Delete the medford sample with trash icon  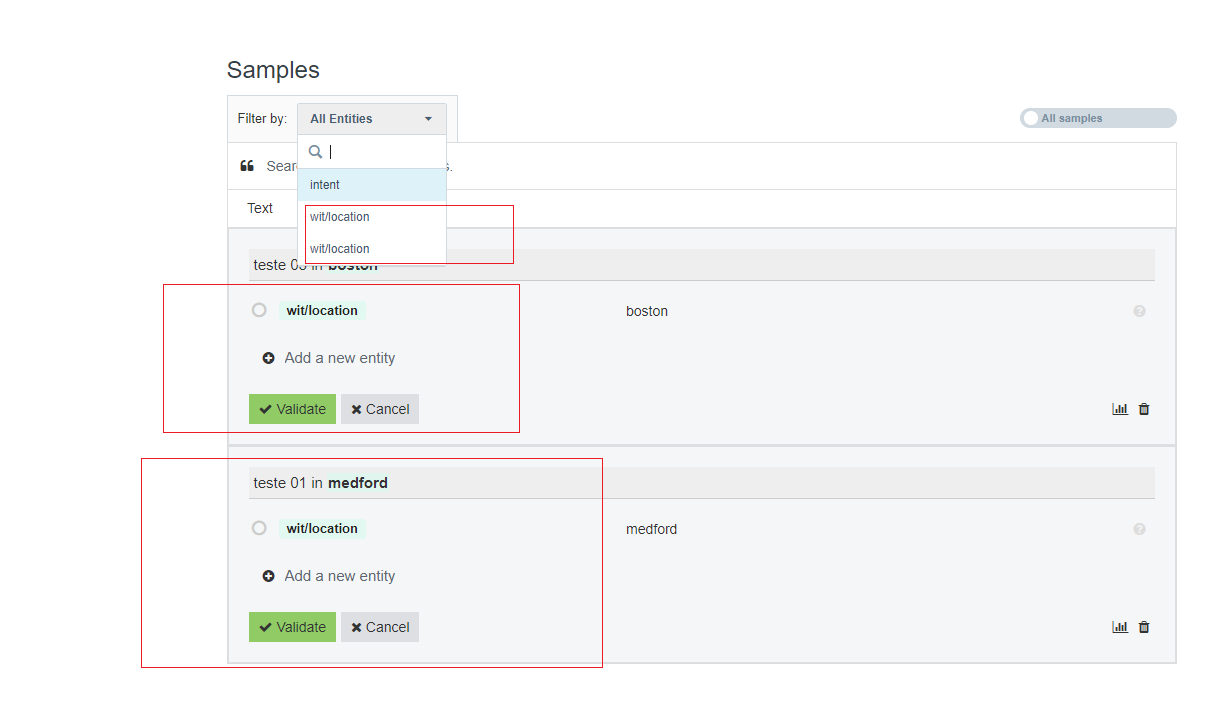pyautogui.click(x=1144, y=627)
